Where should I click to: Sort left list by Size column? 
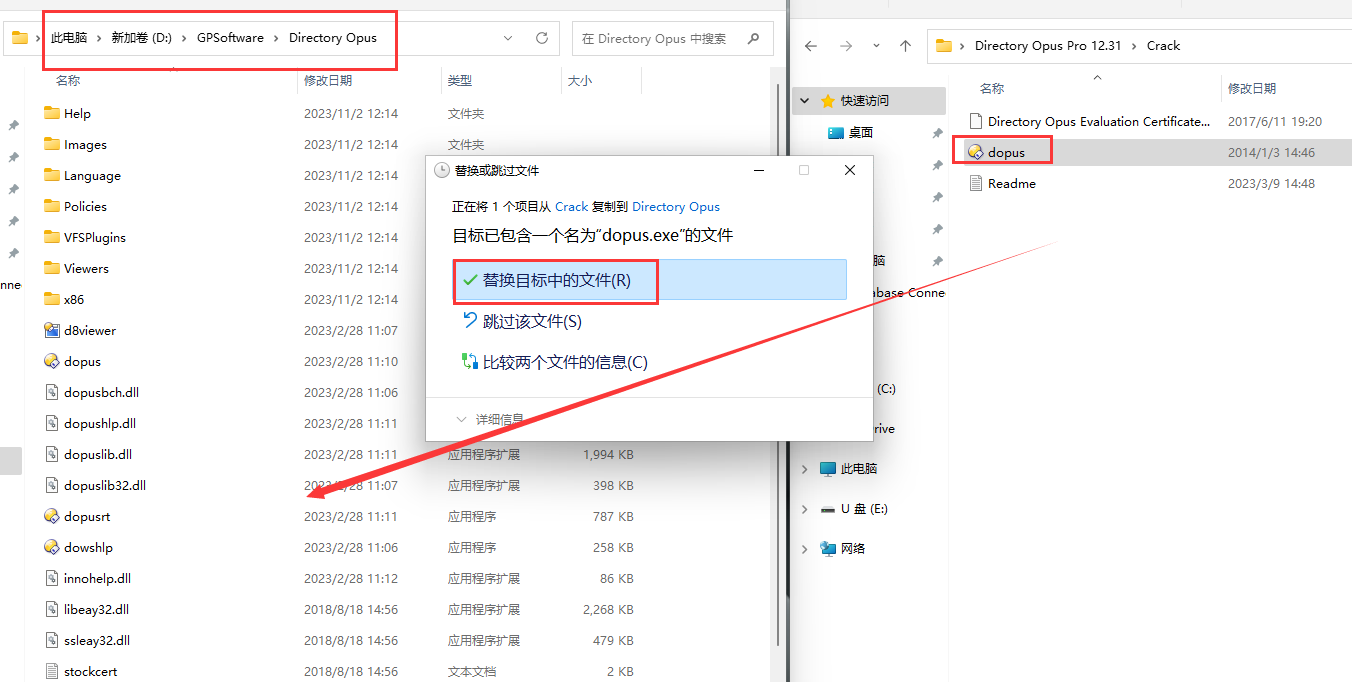click(x=580, y=80)
